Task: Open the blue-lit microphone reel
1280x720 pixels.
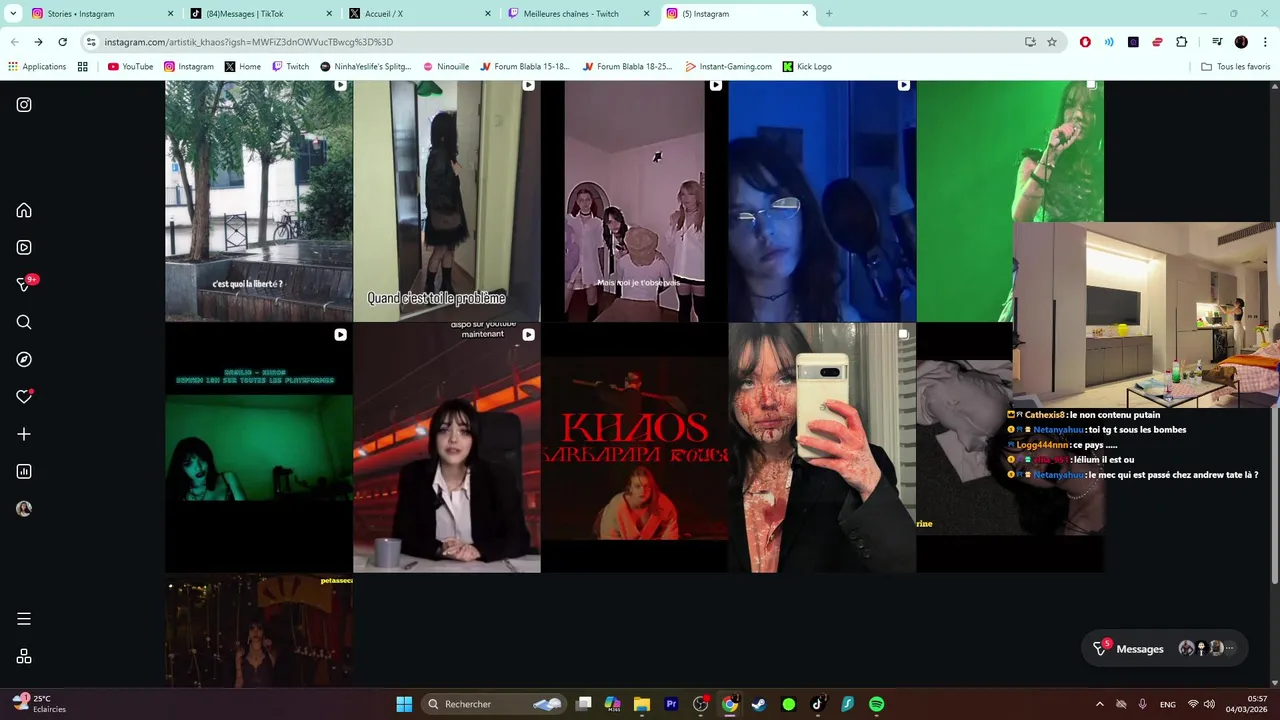Action: (822, 200)
